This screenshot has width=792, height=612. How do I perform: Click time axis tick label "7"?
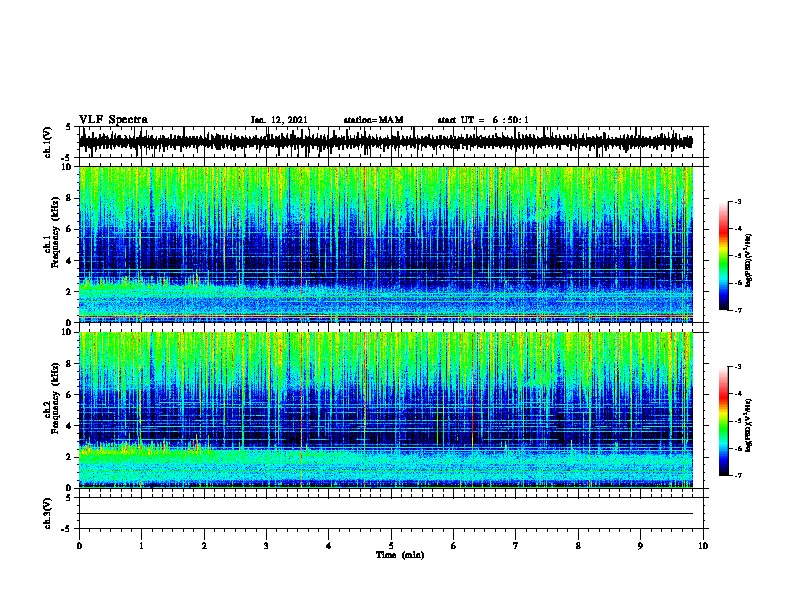(516, 546)
